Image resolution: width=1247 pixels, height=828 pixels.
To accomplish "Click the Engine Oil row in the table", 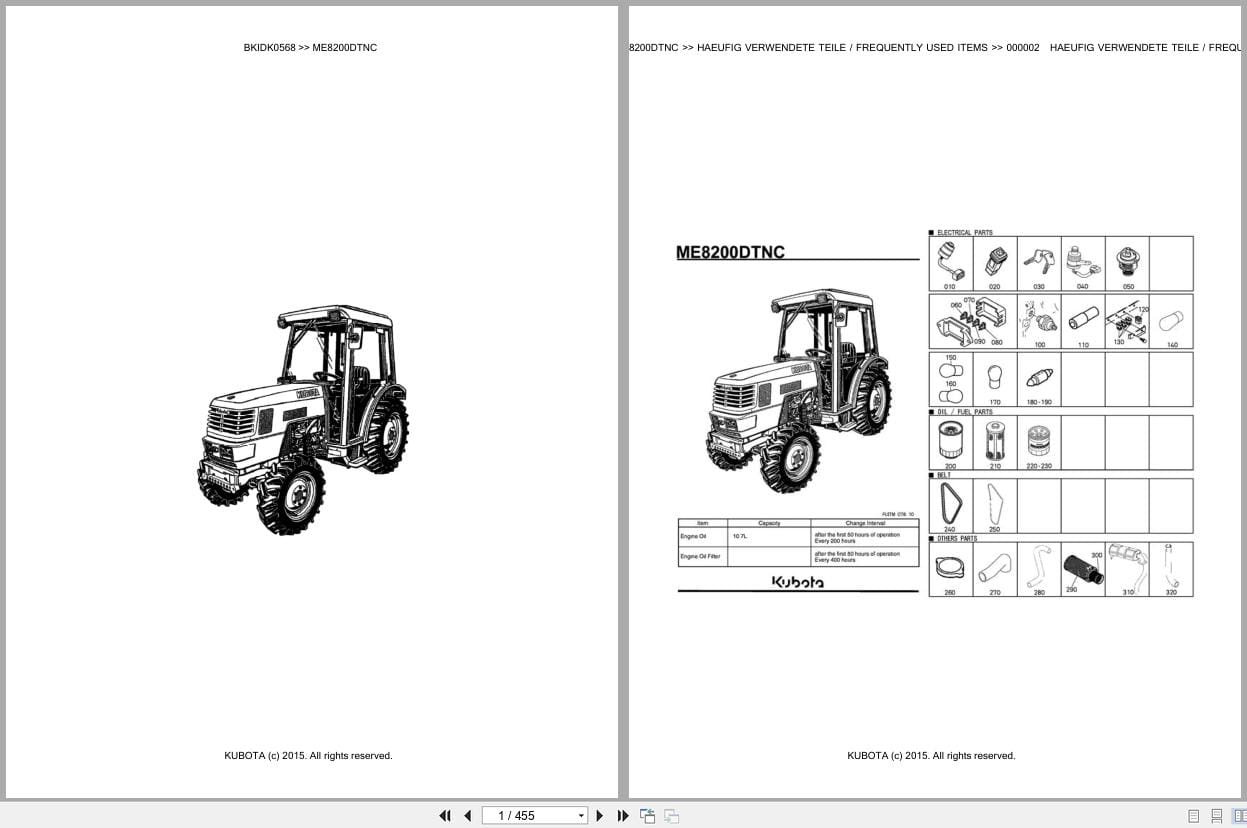I will pos(798,537).
